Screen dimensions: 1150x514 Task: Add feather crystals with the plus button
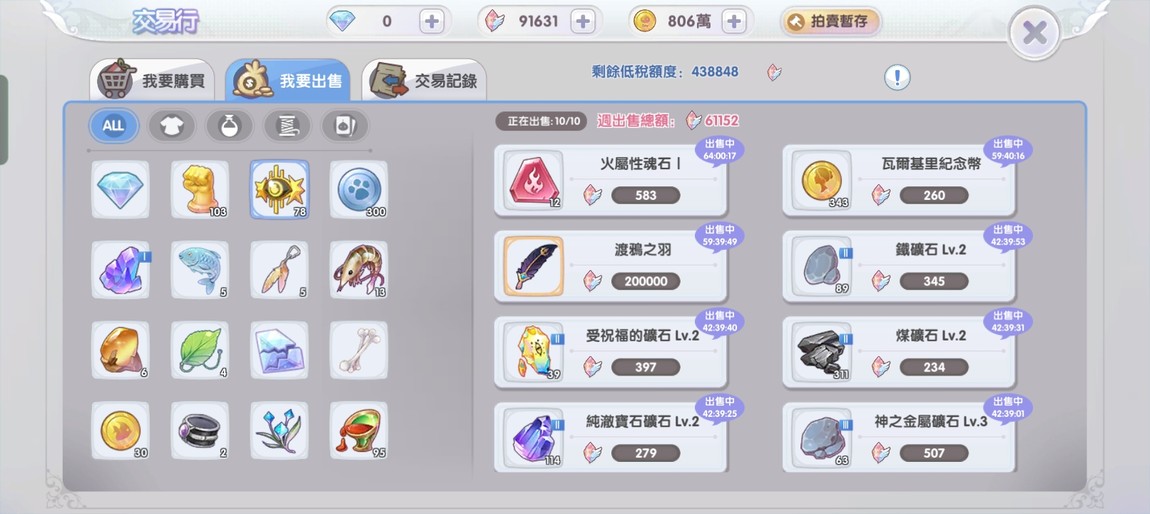tap(582, 21)
